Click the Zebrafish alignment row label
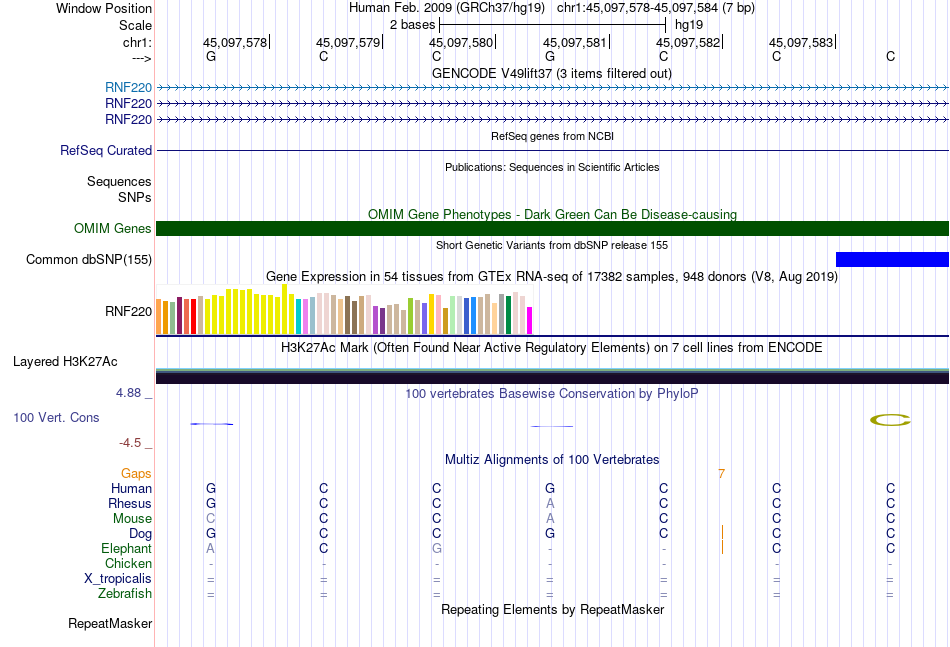Image resolution: width=950 pixels, height=647 pixels. click(125, 594)
